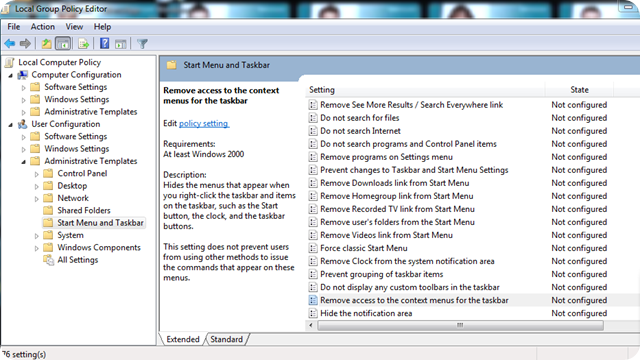Open the Help menu

[x=102, y=27]
